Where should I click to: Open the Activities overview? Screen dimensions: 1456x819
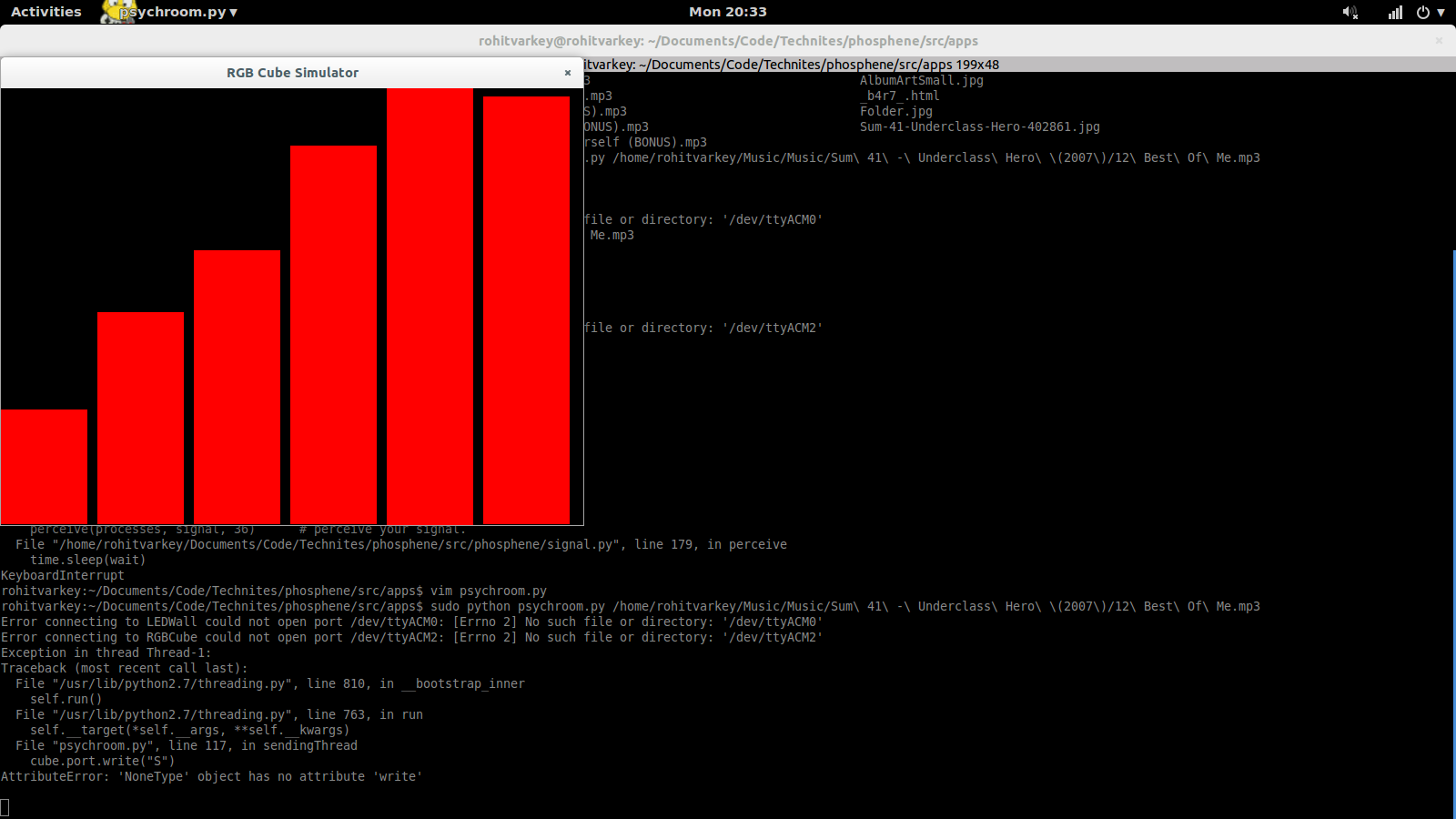pyautogui.click(x=46, y=12)
